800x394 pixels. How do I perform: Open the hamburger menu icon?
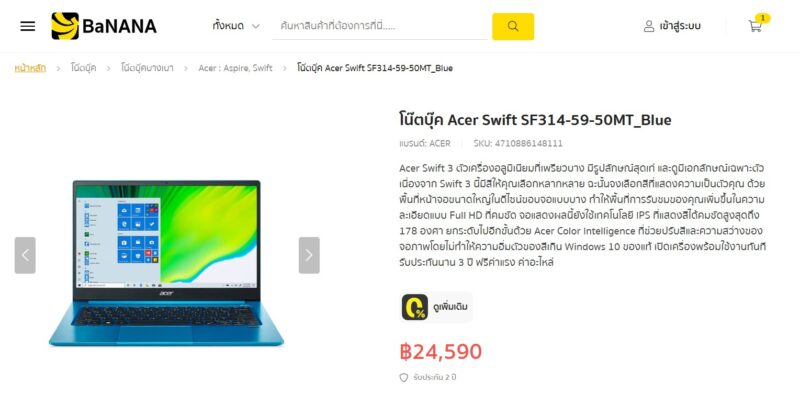tap(28, 26)
